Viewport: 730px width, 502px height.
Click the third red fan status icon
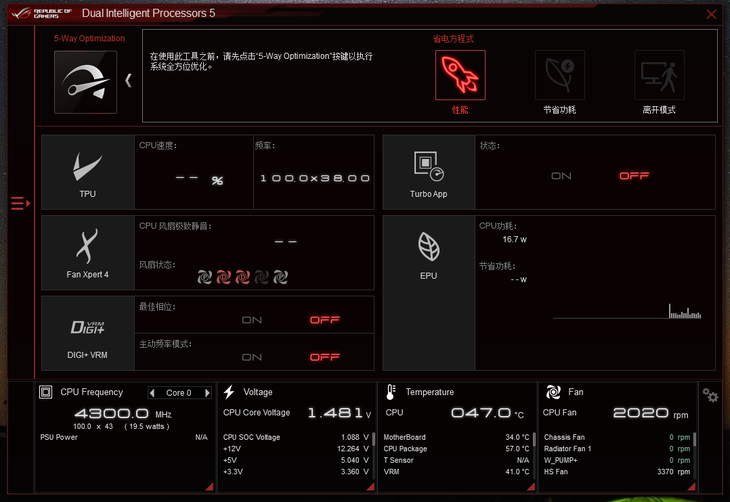tap(243, 277)
